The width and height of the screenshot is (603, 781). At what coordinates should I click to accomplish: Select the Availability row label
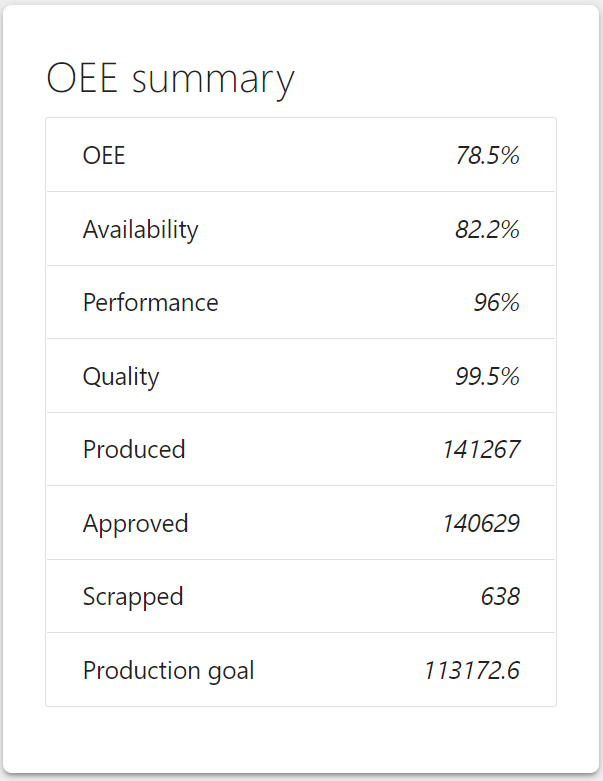click(140, 229)
